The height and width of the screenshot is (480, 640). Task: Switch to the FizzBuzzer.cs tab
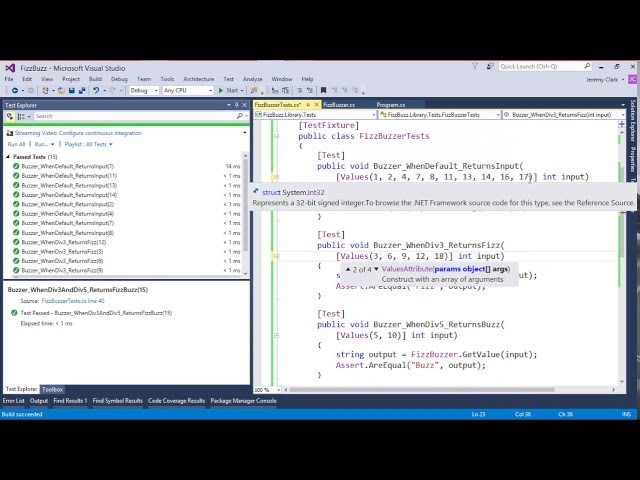339,105
